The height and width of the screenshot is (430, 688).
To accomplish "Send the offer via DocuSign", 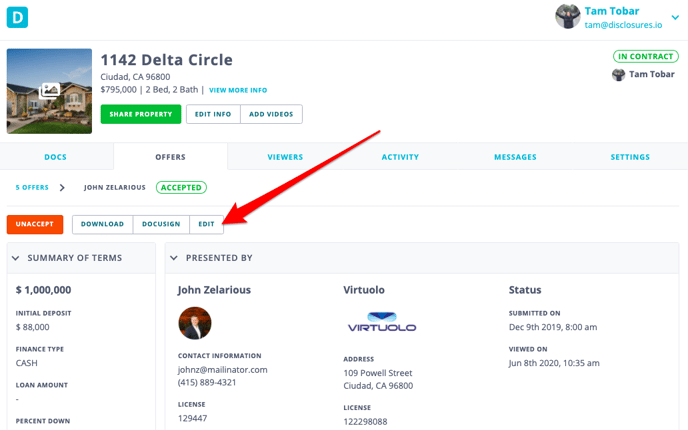I will [161, 224].
